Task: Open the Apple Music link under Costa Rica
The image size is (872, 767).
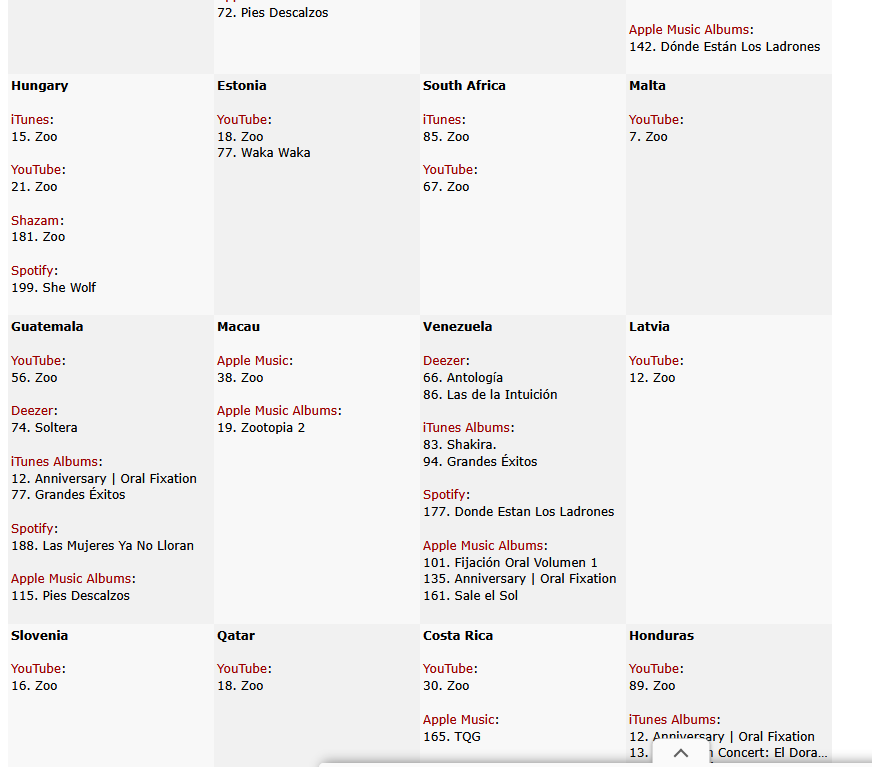Action: tap(459, 719)
